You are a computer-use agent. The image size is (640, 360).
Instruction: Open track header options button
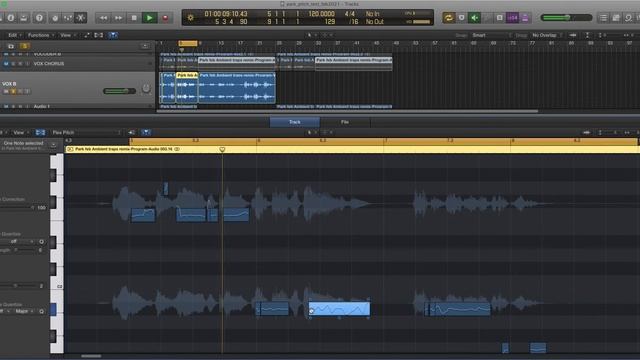tap(145, 46)
